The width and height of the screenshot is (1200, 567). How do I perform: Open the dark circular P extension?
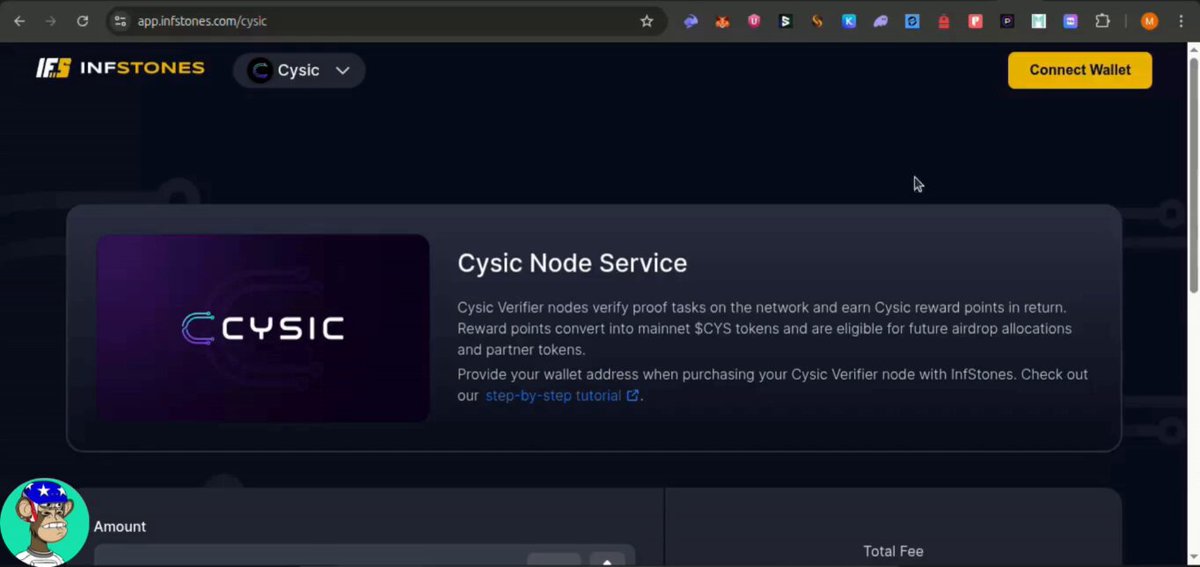click(x=1007, y=21)
